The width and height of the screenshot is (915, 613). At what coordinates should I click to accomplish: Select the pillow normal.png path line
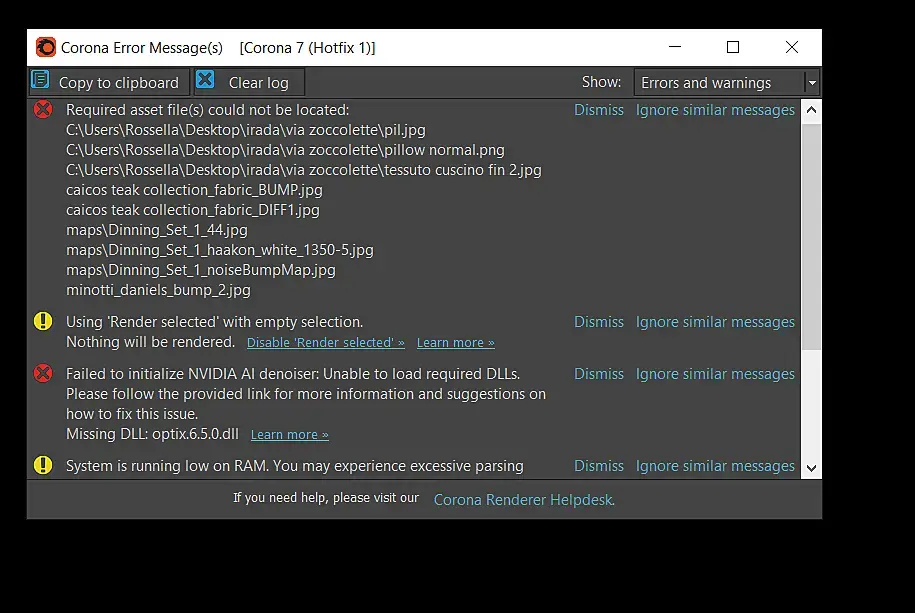(x=285, y=150)
